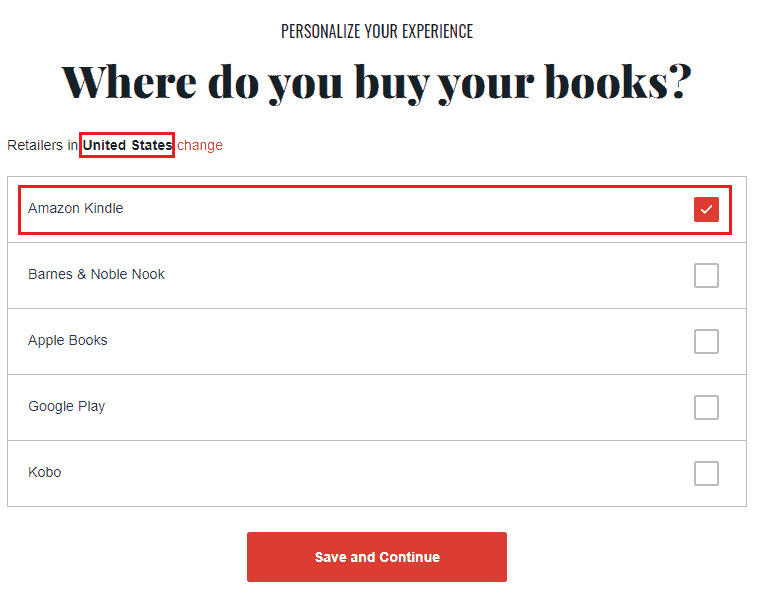Click the change country link
Screen dimensions: 766x599
click(200, 145)
